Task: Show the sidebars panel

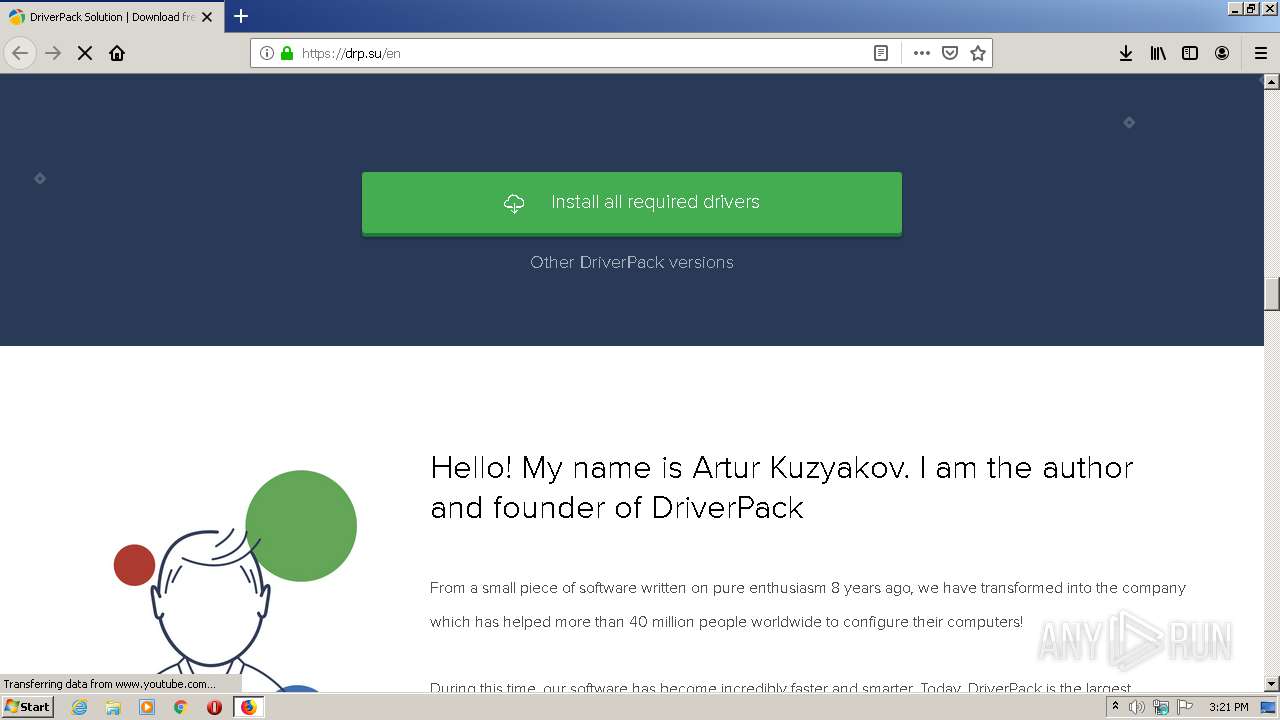Action: pos(1190,53)
